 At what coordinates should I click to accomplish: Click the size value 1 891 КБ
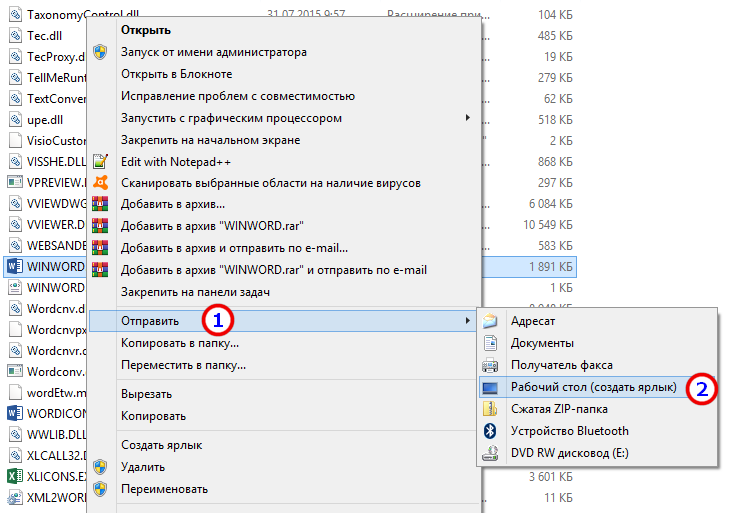pos(550,267)
